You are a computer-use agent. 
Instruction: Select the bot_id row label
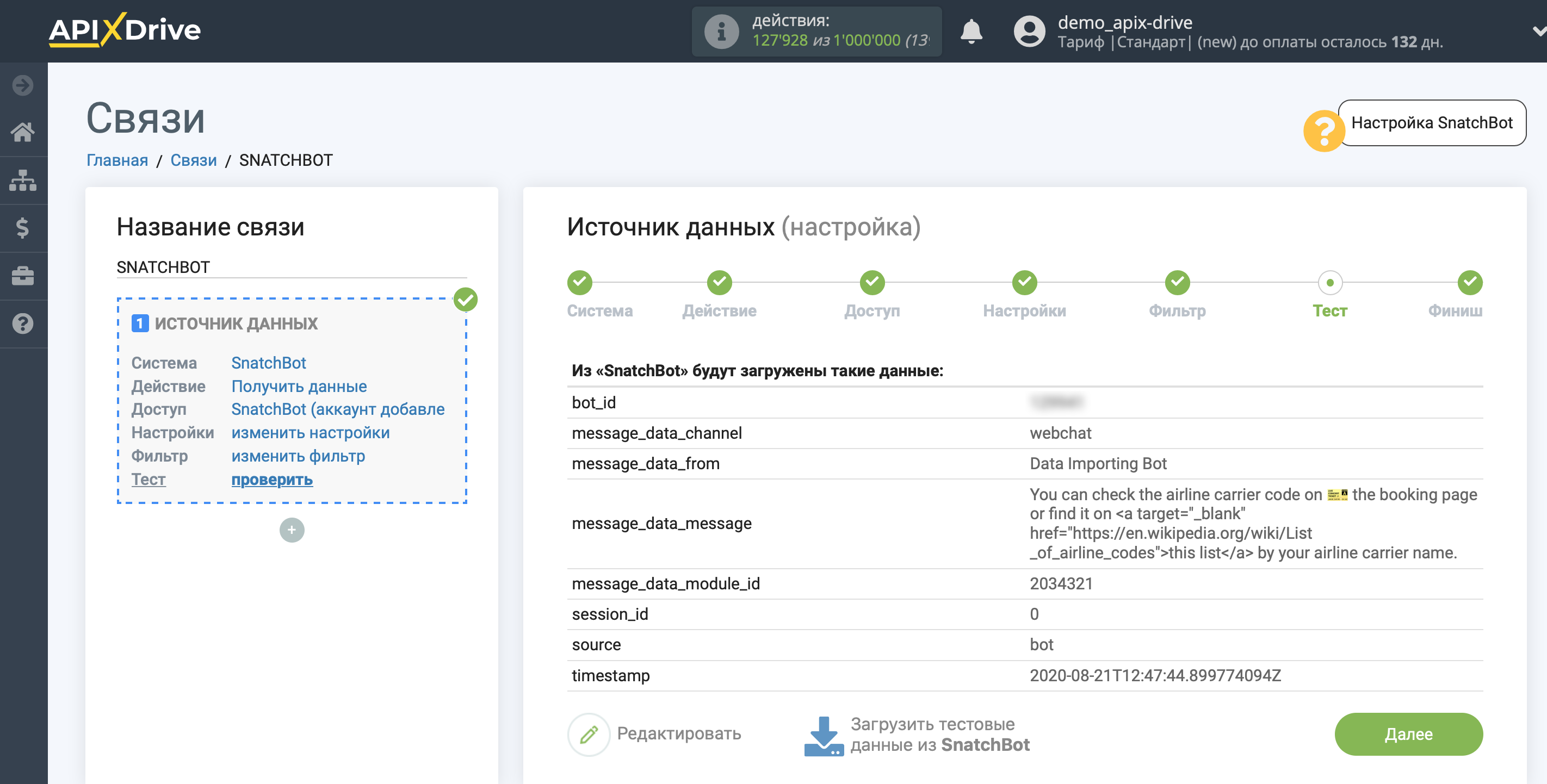coord(594,403)
